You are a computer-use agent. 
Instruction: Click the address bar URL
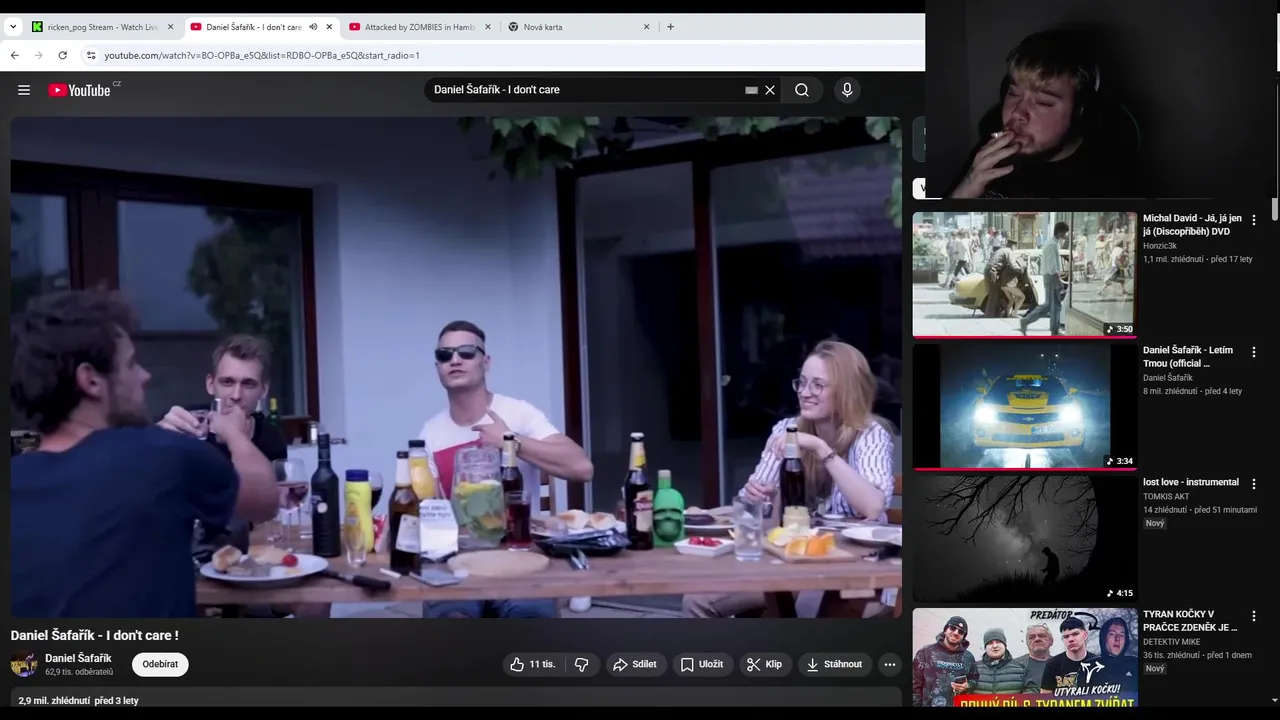[262, 56]
